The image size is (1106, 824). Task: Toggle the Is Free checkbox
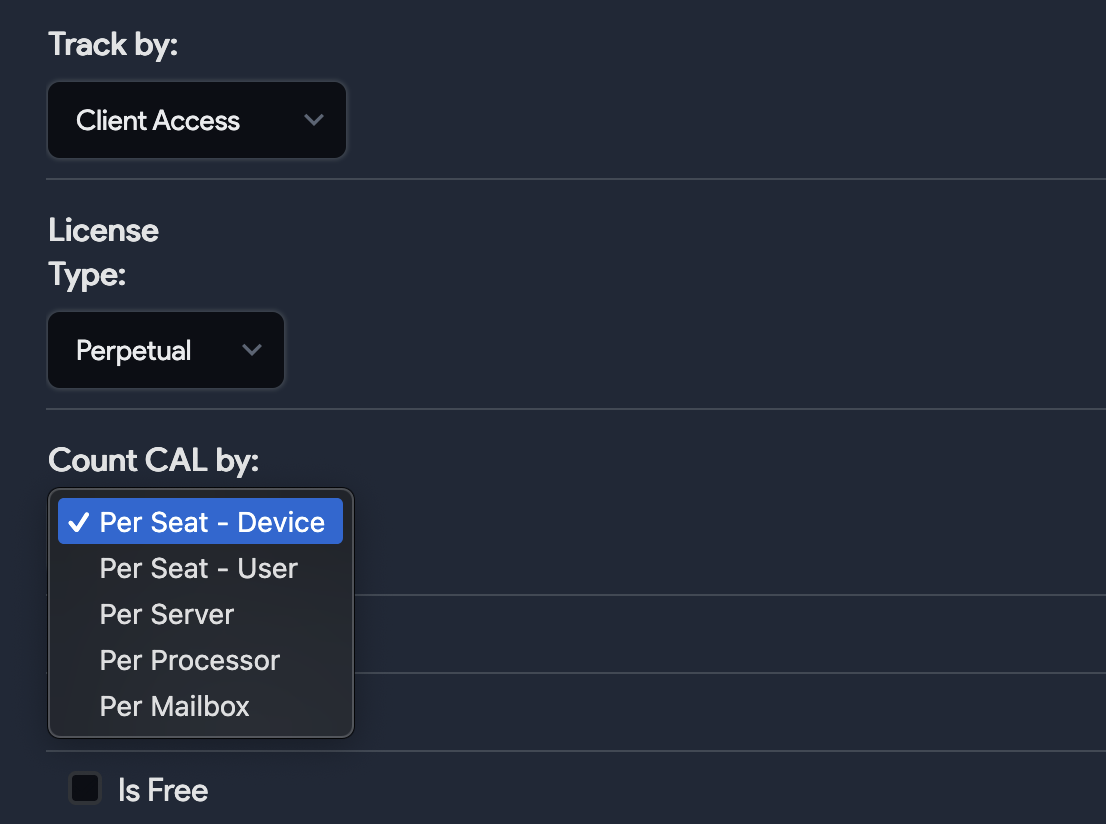pos(85,789)
